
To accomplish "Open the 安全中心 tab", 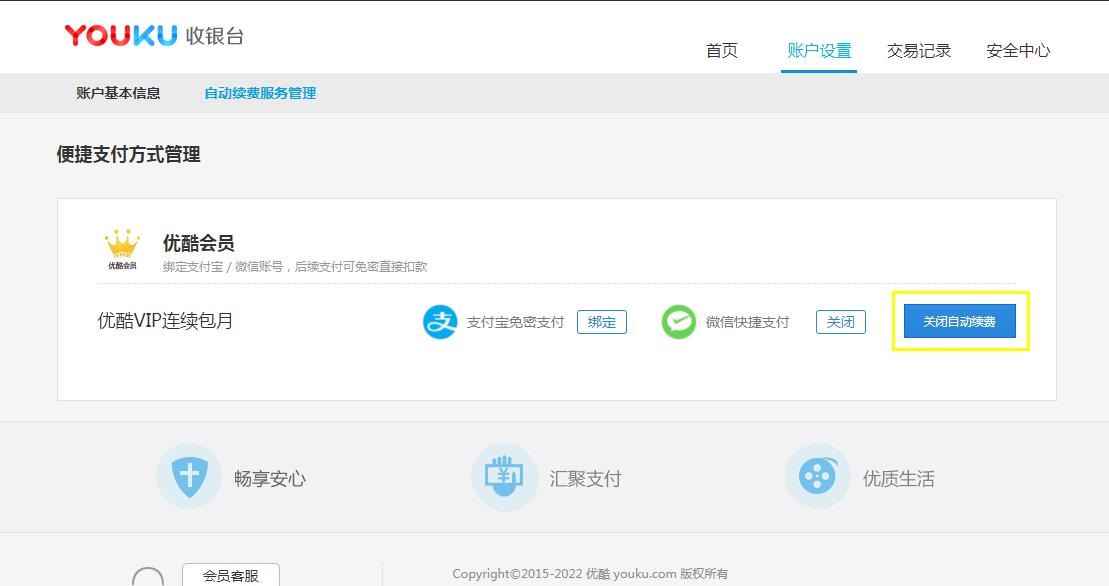I will (1018, 51).
